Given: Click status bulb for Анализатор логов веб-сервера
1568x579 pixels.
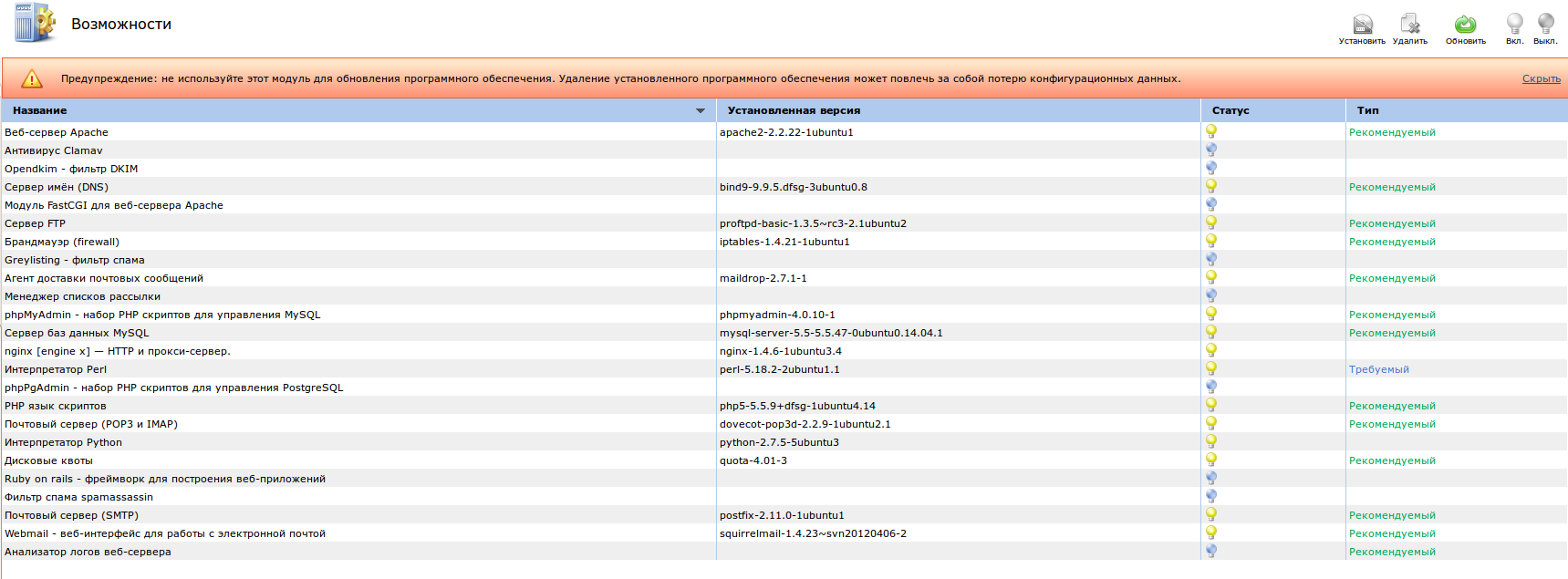Looking at the screenshot, I should 1211,551.
